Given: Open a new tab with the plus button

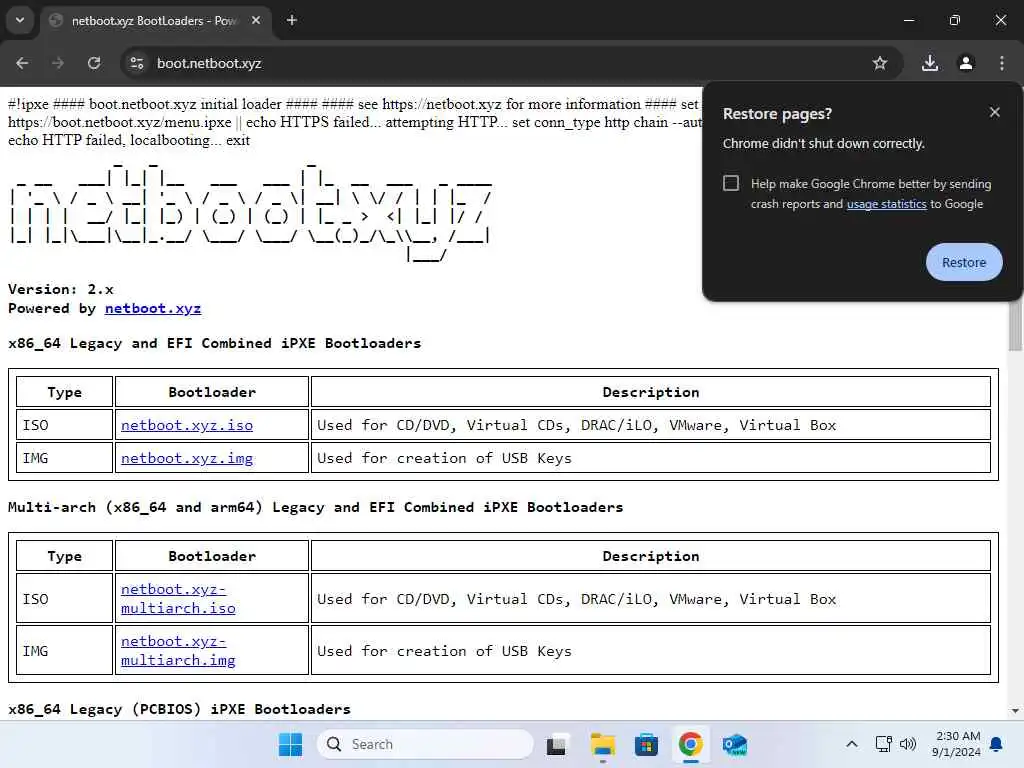Looking at the screenshot, I should [292, 20].
